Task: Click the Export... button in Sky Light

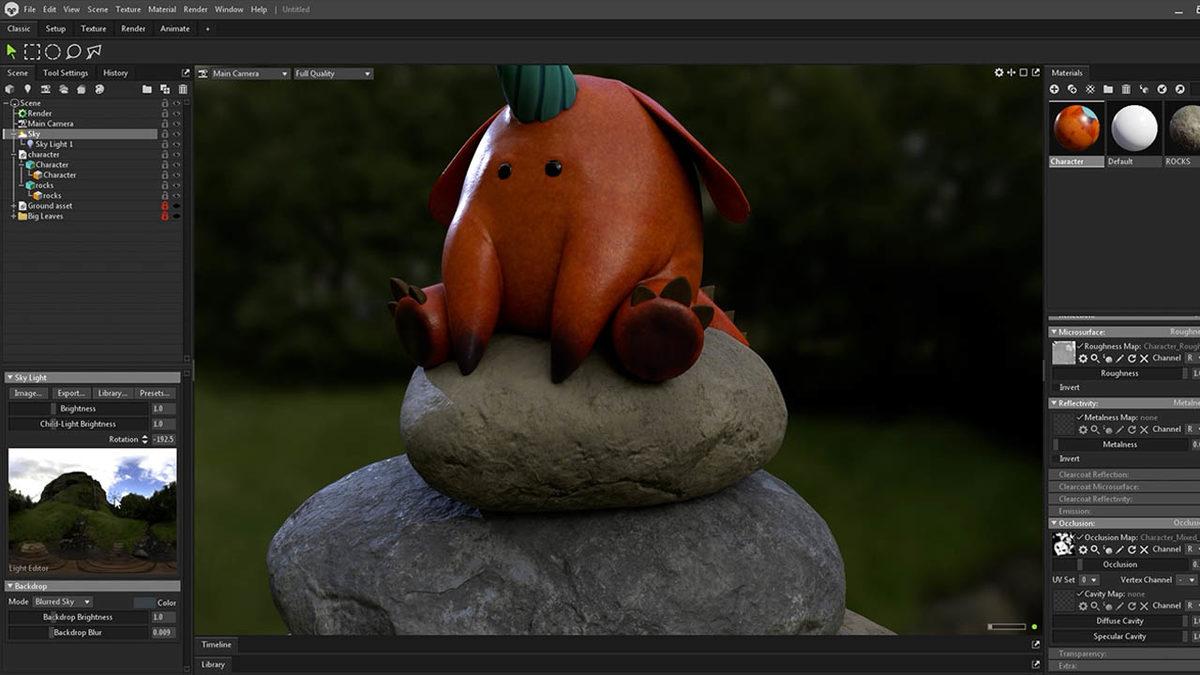Action: 71,393
